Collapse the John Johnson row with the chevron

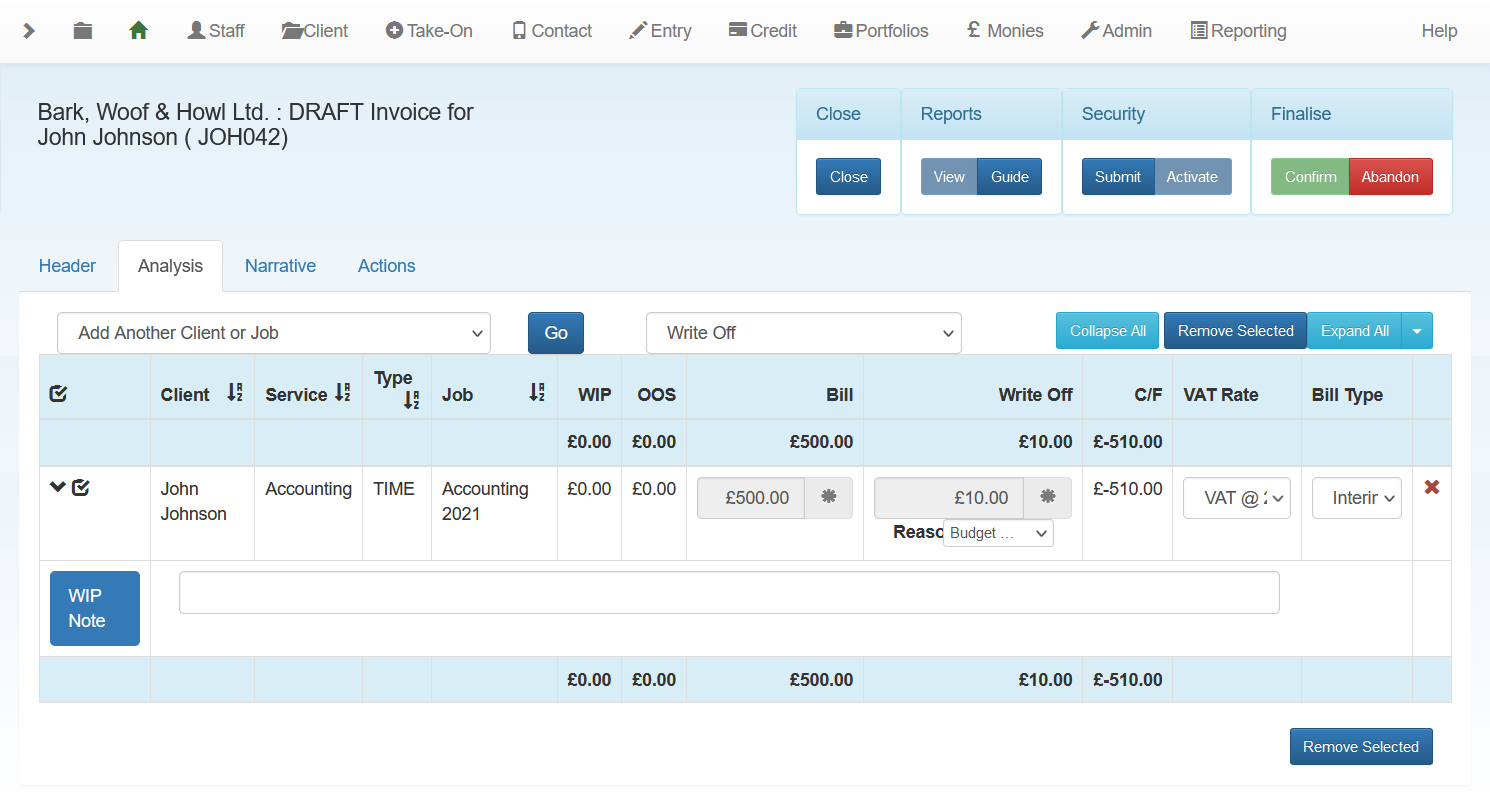pyautogui.click(x=58, y=487)
